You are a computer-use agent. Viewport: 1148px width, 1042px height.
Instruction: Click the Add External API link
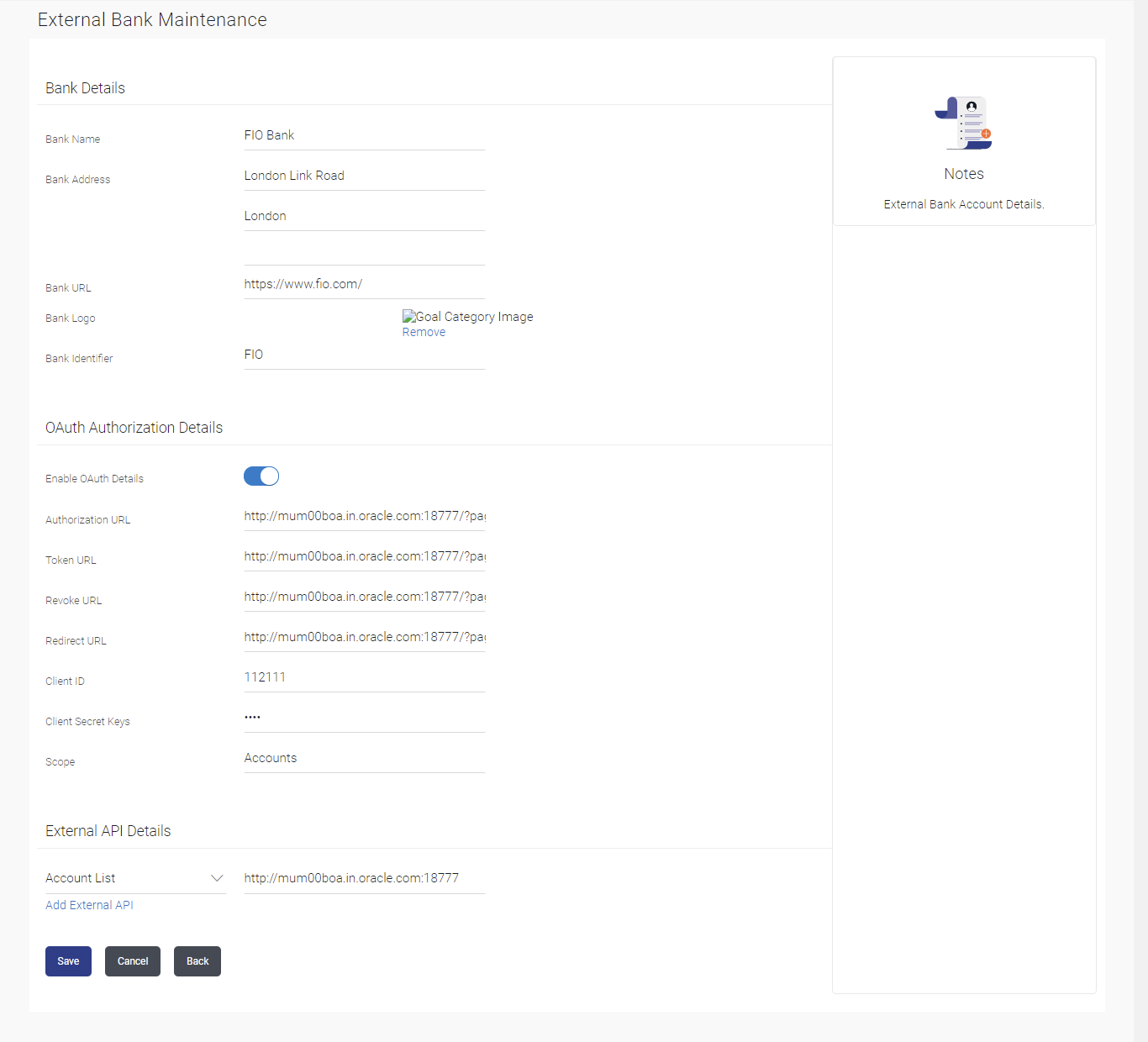89,905
